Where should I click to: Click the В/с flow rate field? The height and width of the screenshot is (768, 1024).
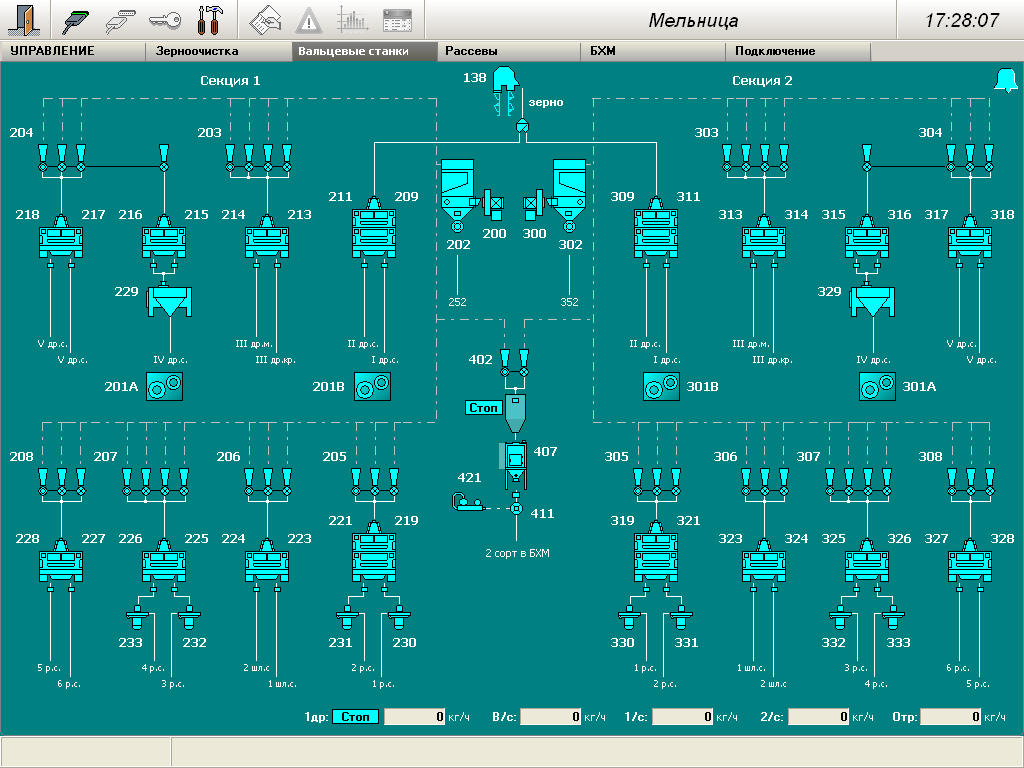(x=551, y=716)
